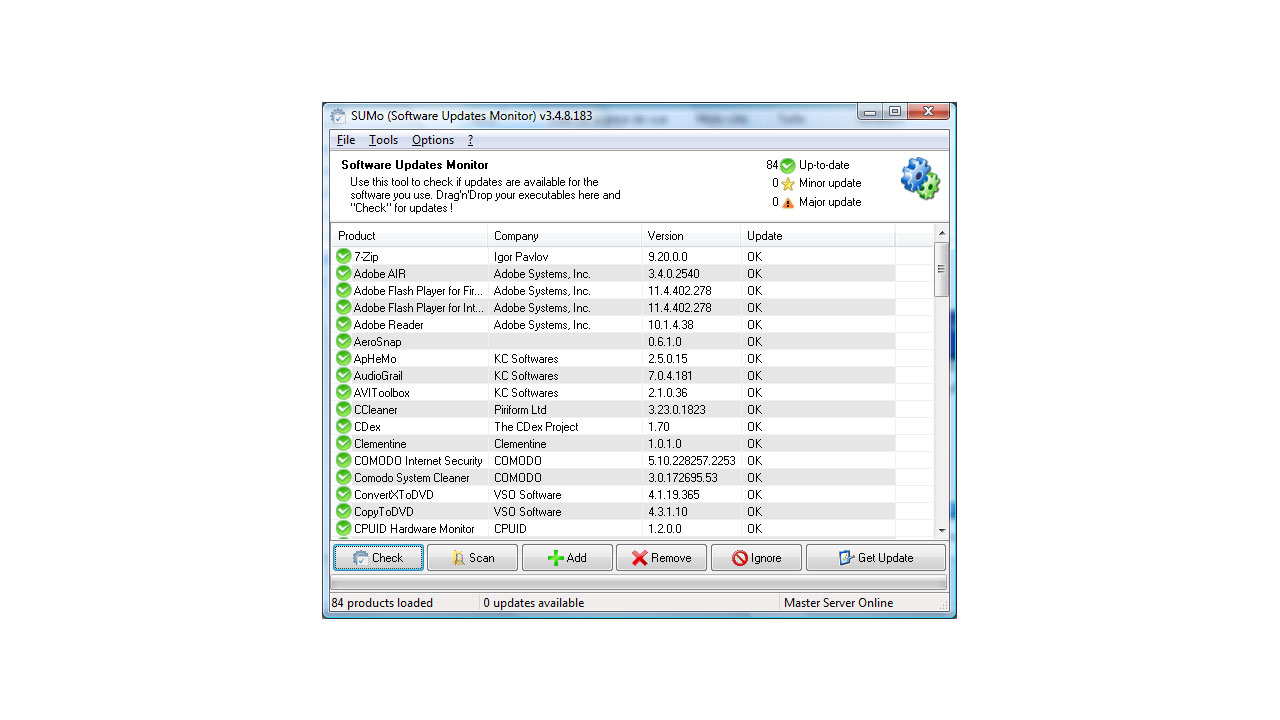
Task: Click the status icon next to CCleaner
Action: [344, 409]
